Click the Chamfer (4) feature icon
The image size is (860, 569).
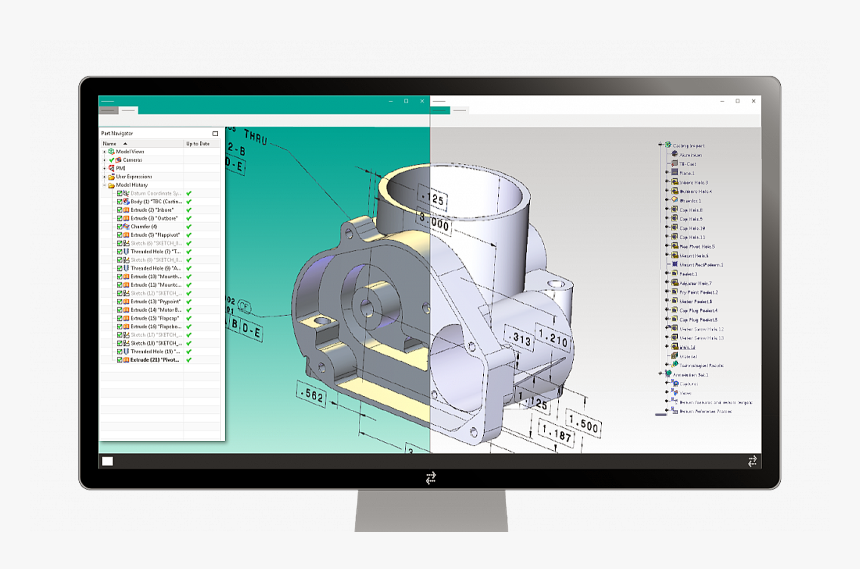126,227
